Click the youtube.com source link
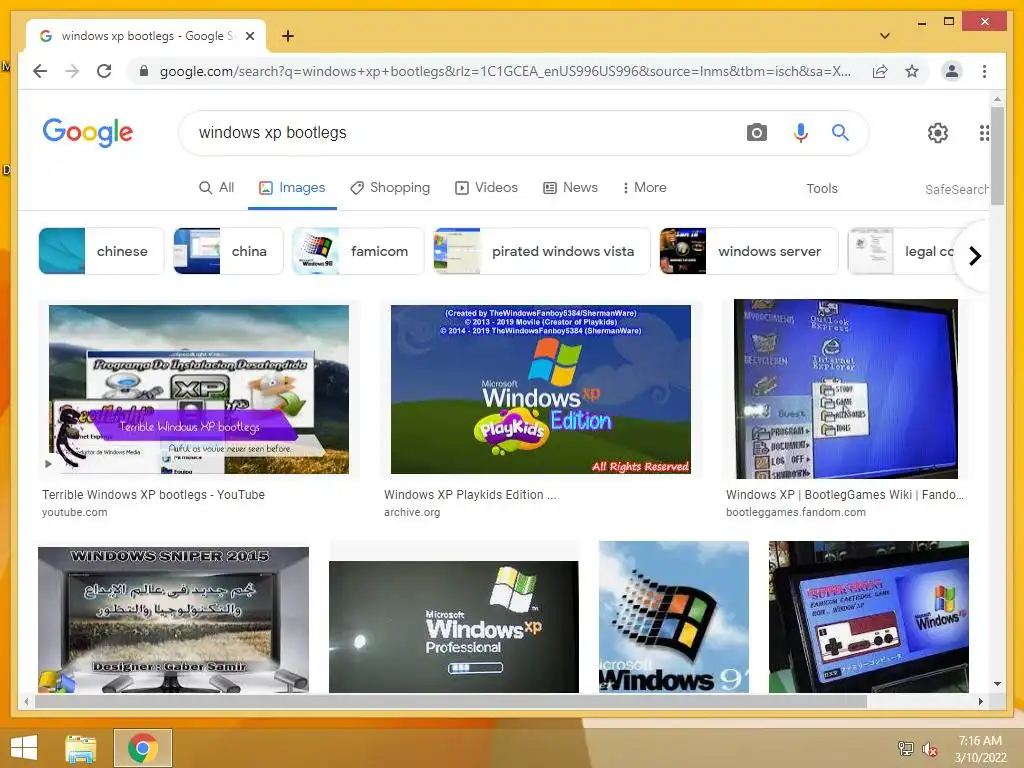This screenshot has height=768, width=1024. pyautogui.click(x=74, y=513)
